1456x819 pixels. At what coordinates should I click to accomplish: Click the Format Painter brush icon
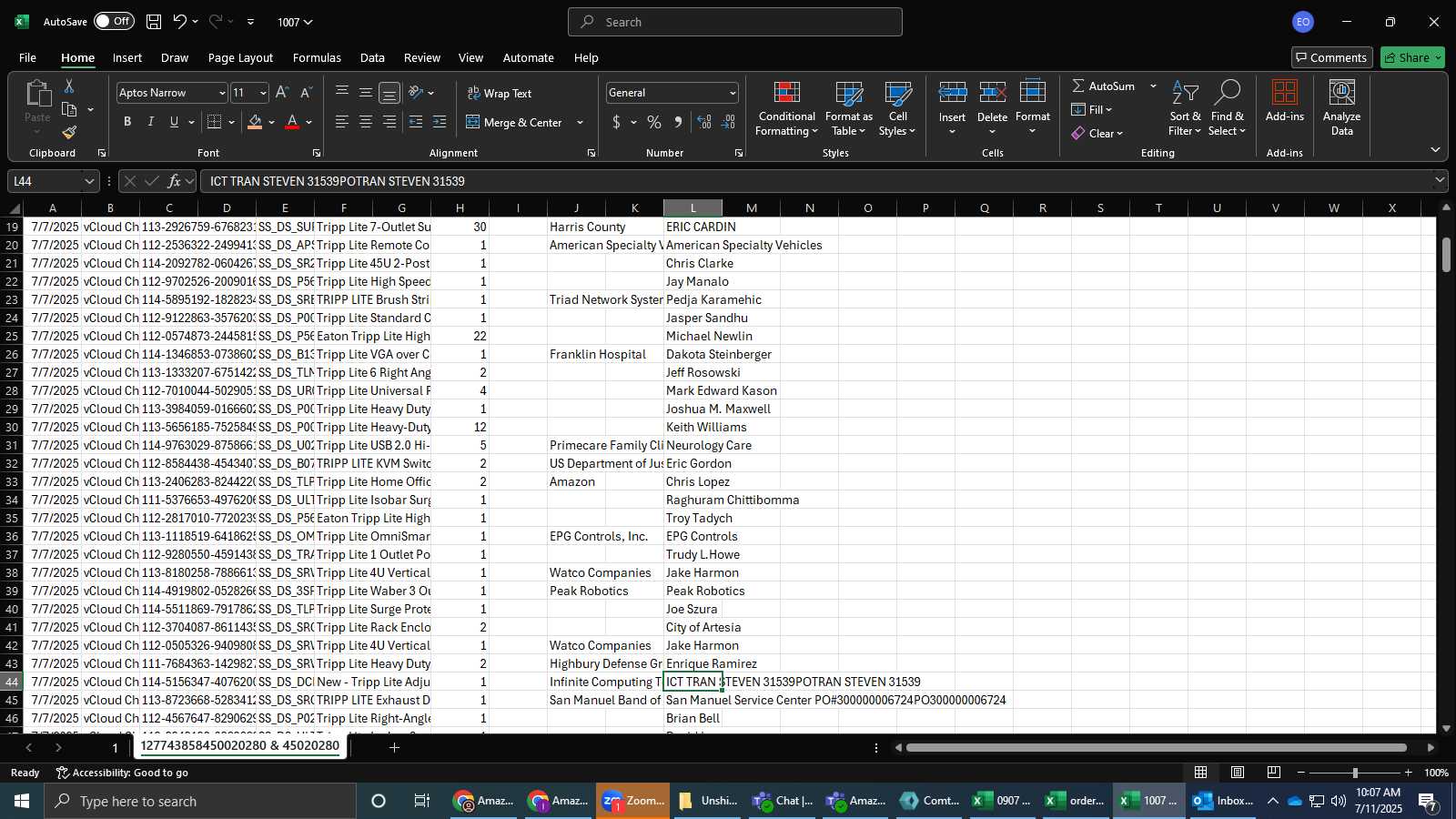[x=69, y=133]
